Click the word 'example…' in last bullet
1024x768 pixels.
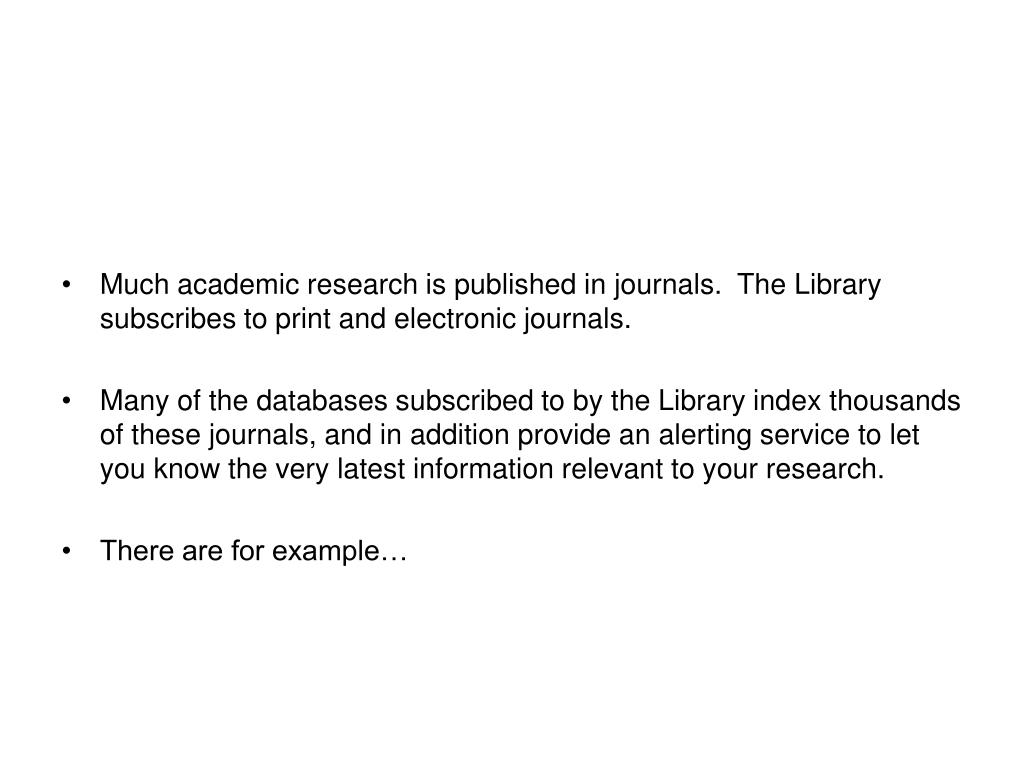click(x=340, y=552)
